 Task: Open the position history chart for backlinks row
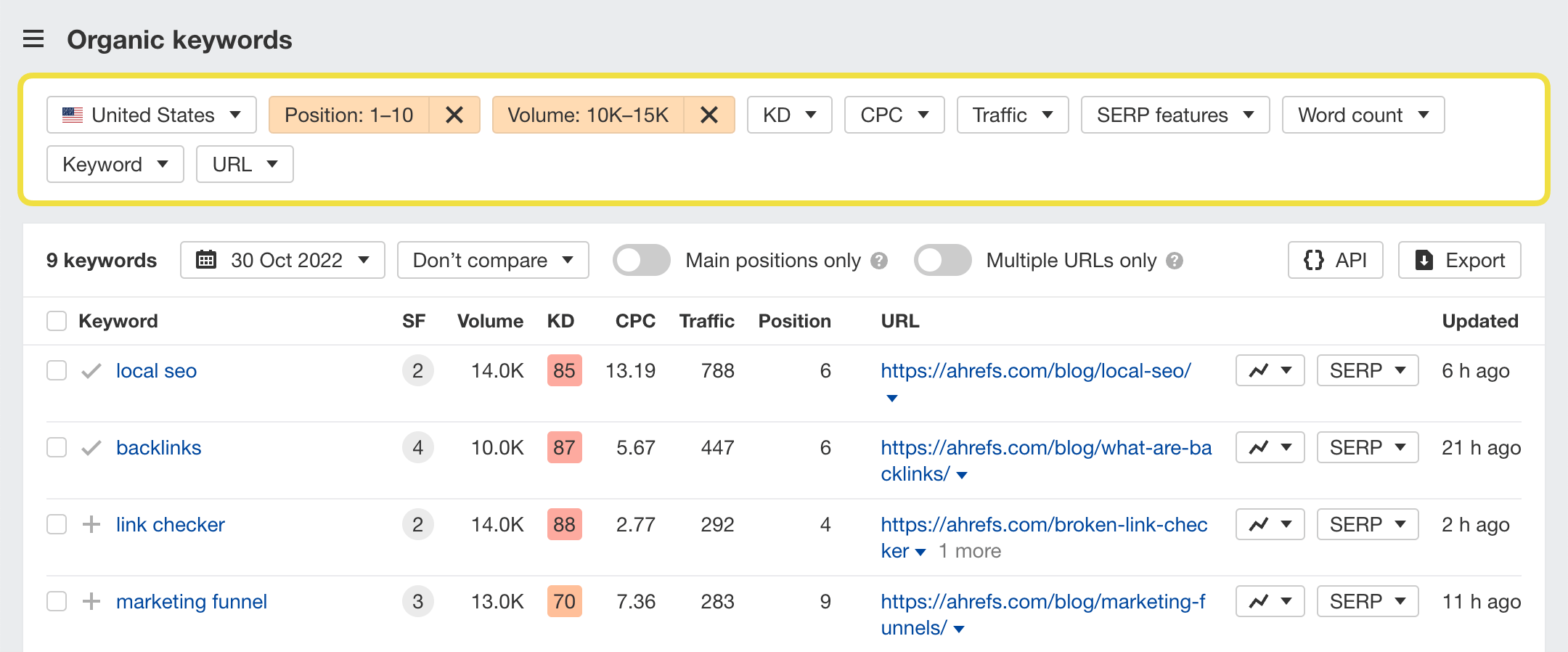pyautogui.click(x=1270, y=447)
